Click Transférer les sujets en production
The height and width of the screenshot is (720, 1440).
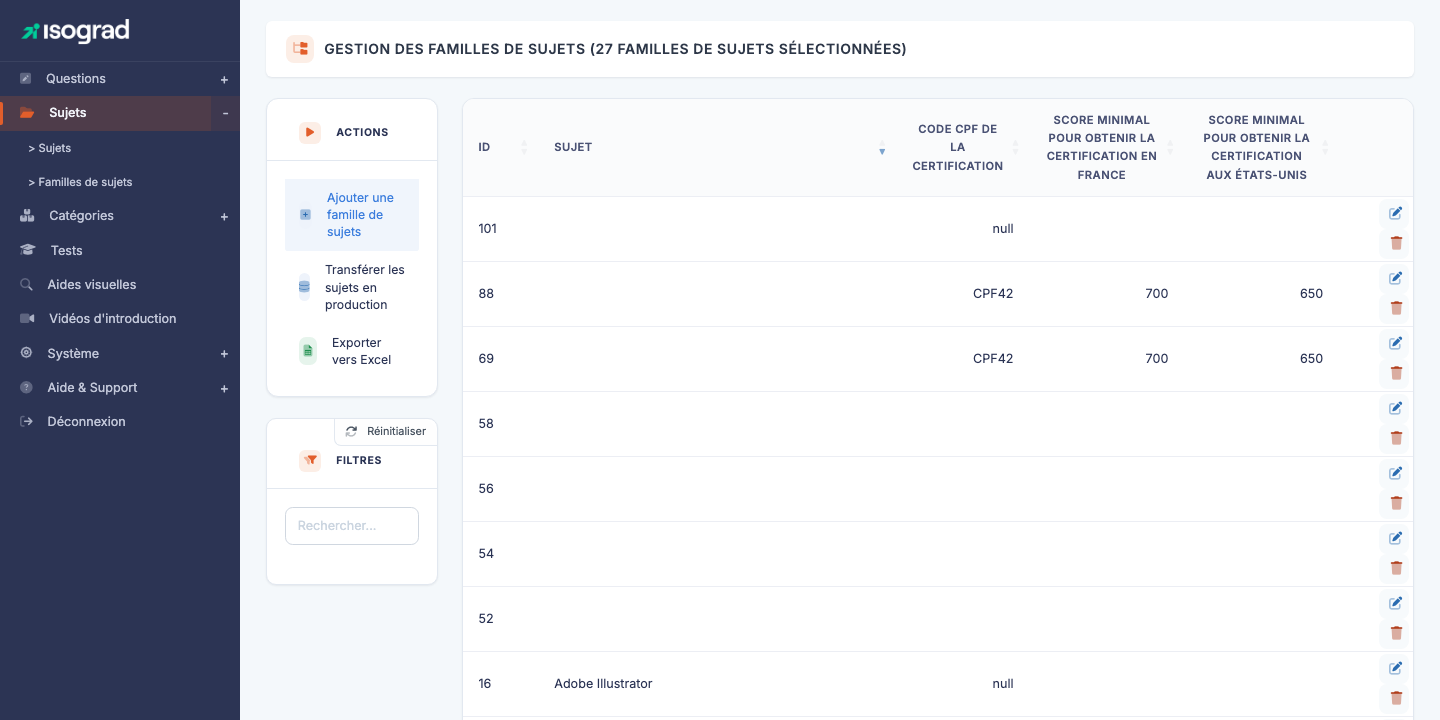[x=352, y=287]
